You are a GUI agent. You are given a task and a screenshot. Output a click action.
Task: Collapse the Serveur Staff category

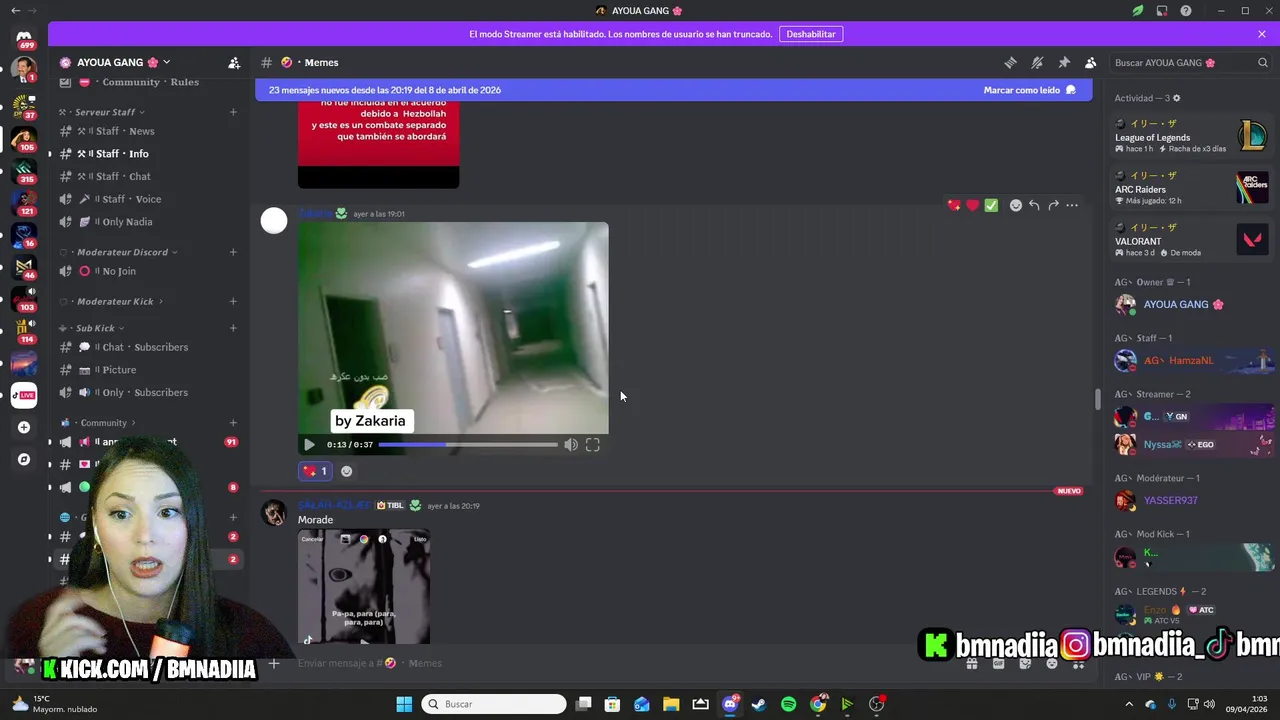coord(104,112)
